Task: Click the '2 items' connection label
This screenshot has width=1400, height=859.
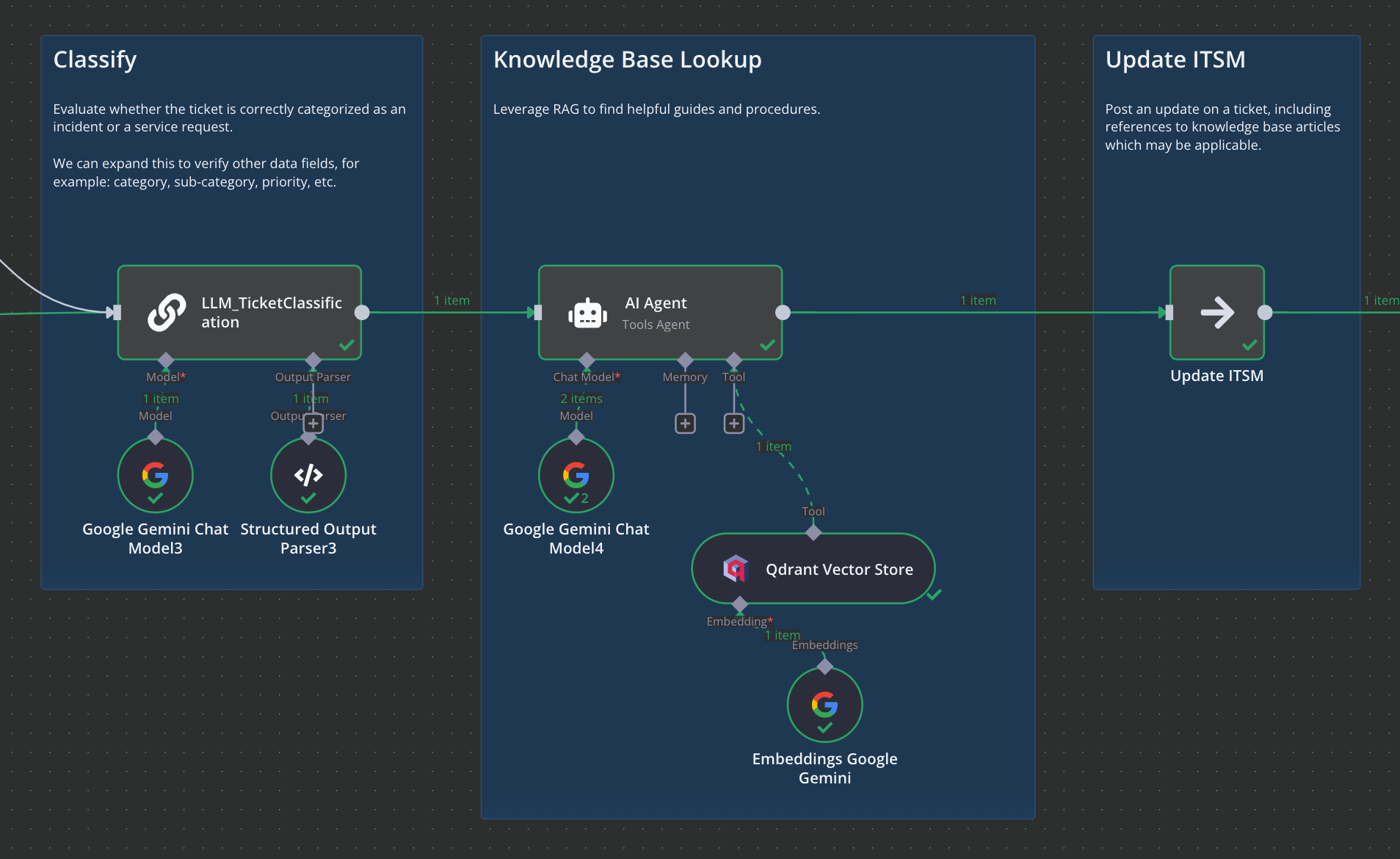Action: point(581,399)
